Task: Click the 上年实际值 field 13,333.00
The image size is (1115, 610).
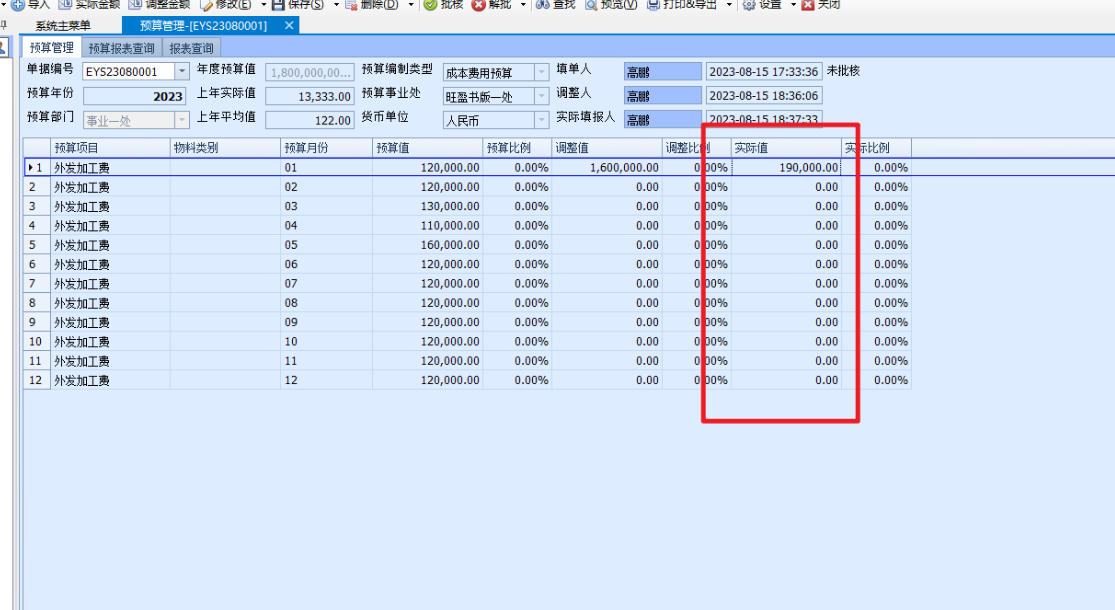Action: click(310, 96)
